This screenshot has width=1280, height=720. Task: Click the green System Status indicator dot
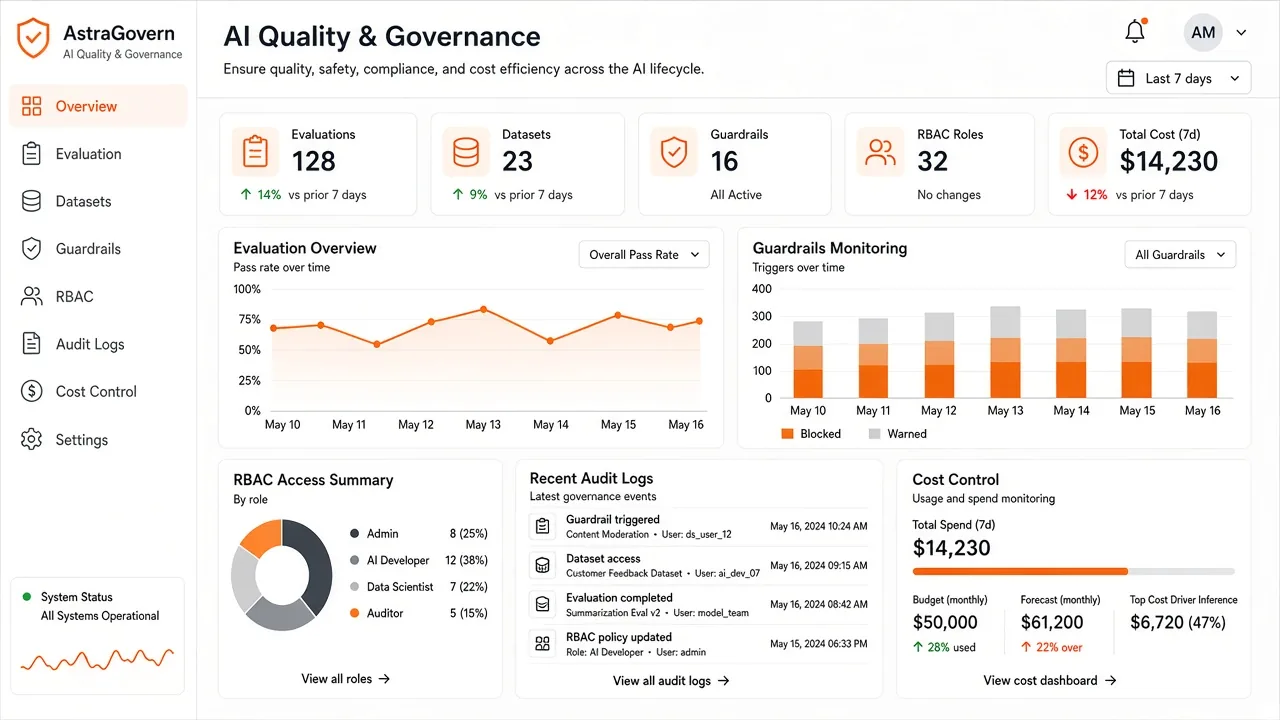[x=26, y=597]
